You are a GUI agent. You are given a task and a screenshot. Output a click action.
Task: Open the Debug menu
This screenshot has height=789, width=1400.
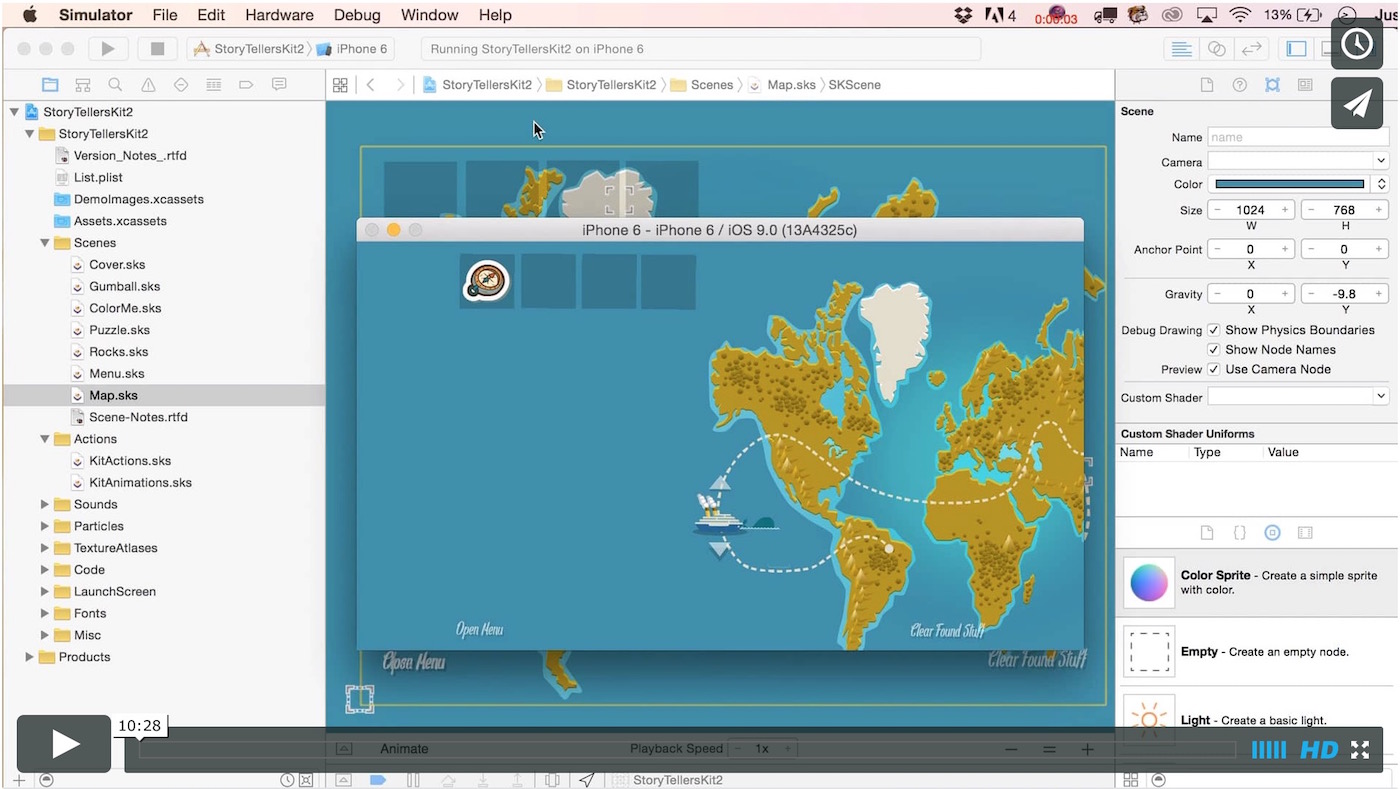pyautogui.click(x=357, y=15)
